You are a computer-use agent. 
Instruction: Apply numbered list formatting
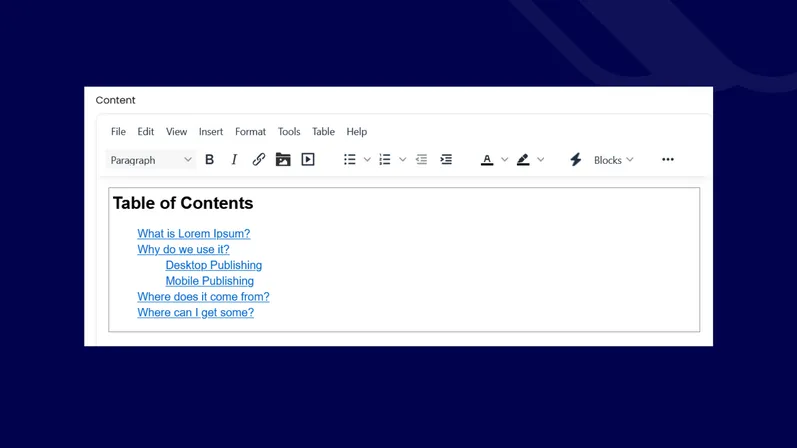[x=385, y=160]
